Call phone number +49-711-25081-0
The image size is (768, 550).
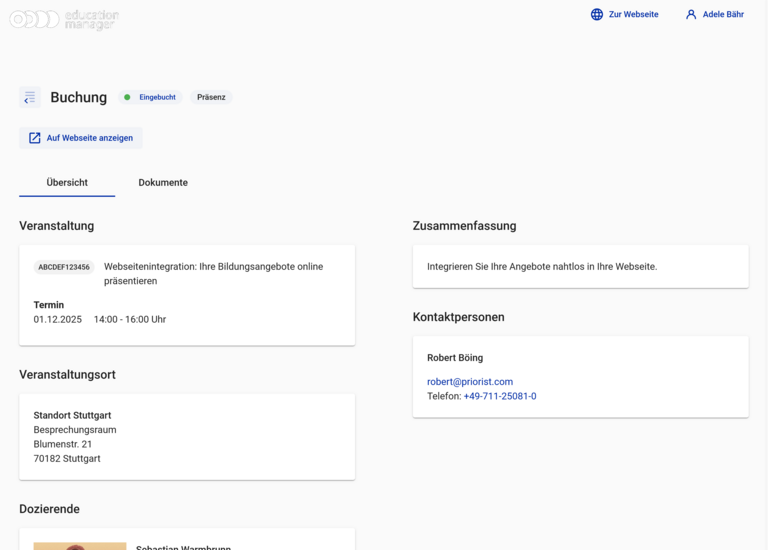tap(499, 396)
